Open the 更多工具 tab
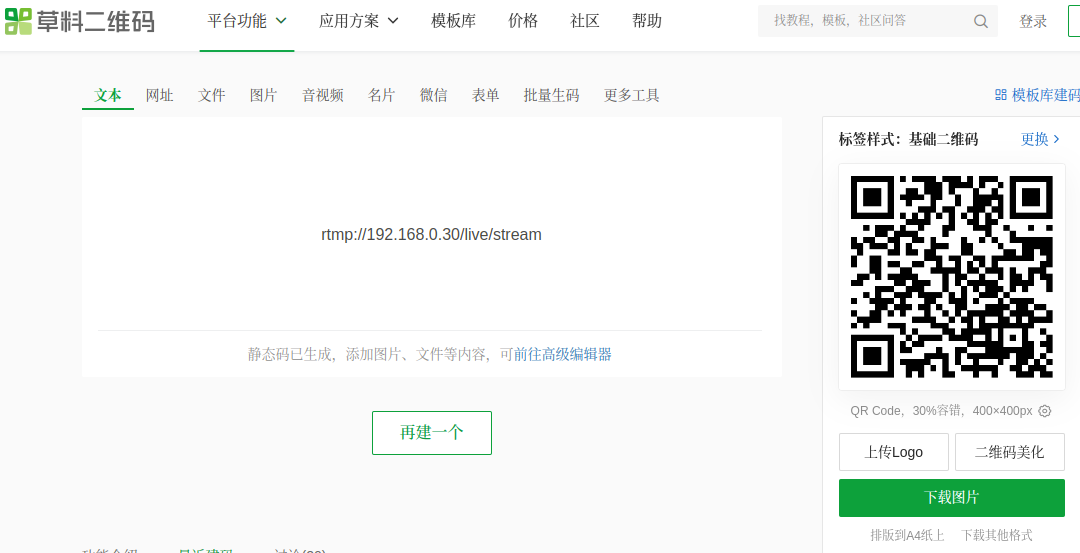The width and height of the screenshot is (1080, 553). point(631,95)
